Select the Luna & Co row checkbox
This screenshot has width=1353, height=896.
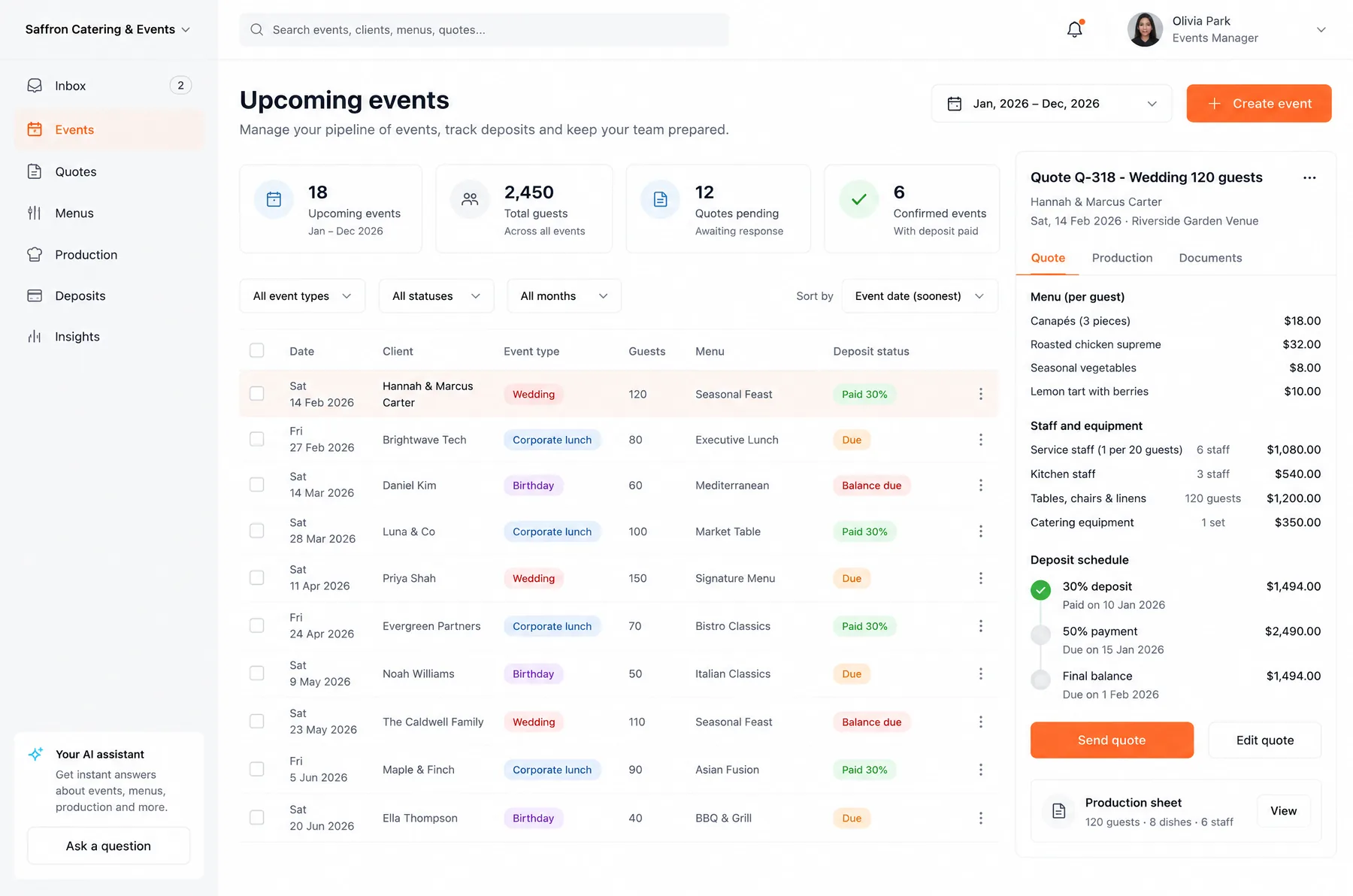click(x=257, y=531)
